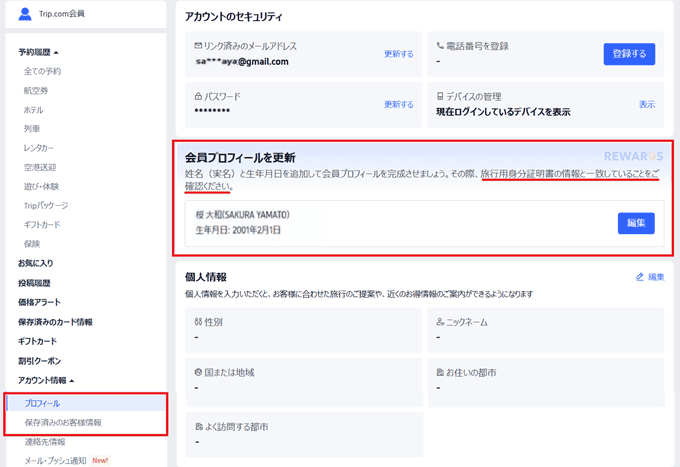Open 割引クーポン in the sidebar

tap(39, 361)
